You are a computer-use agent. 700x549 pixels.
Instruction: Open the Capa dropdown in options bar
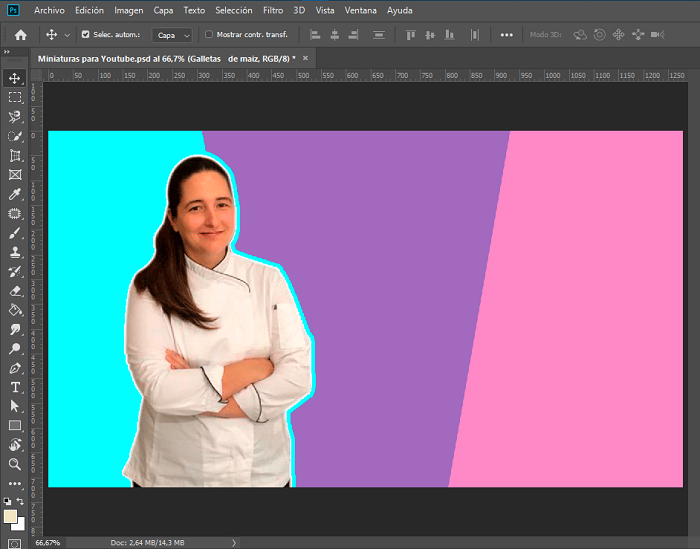(x=172, y=35)
